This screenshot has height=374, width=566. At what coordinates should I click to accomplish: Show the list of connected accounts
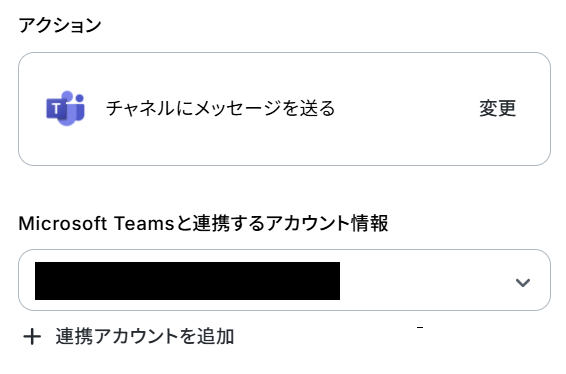point(284,280)
